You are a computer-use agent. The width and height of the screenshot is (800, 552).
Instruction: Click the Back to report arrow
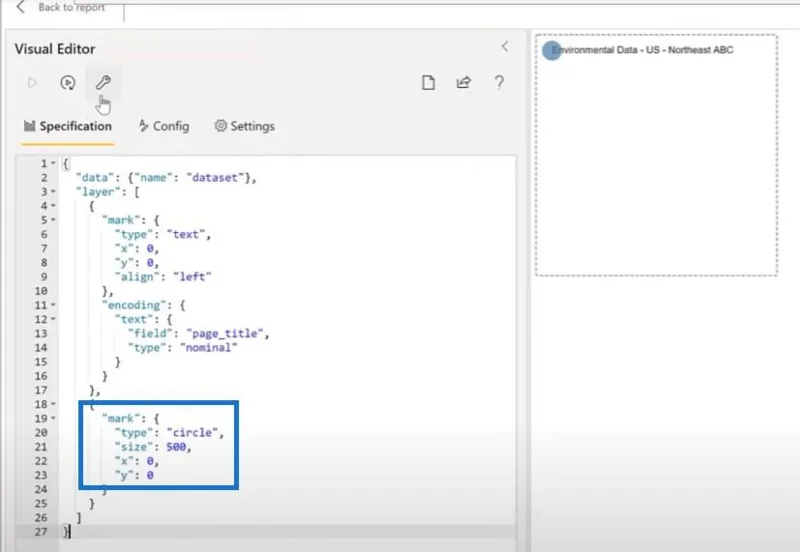pyautogui.click(x=20, y=7)
